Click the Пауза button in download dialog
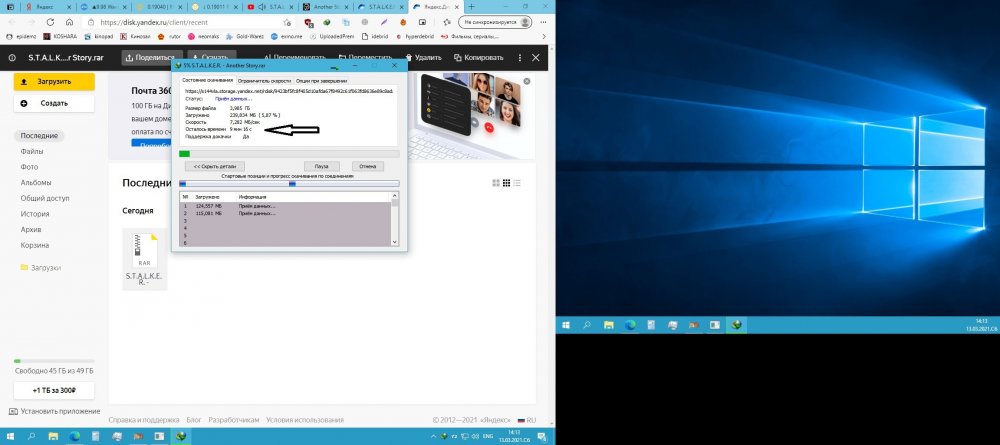The height and width of the screenshot is (445, 1000). 321,166
